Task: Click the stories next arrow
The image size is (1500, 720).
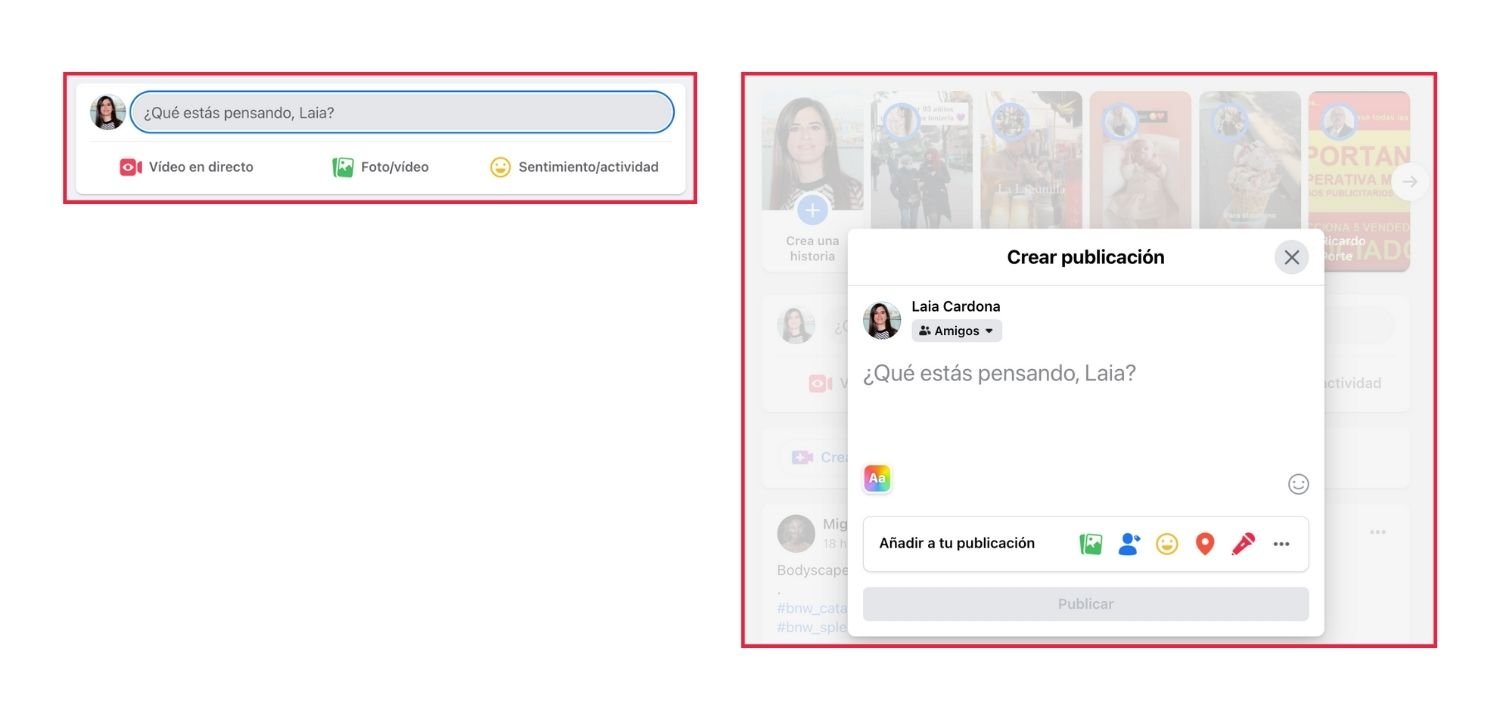Action: tap(1410, 182)
